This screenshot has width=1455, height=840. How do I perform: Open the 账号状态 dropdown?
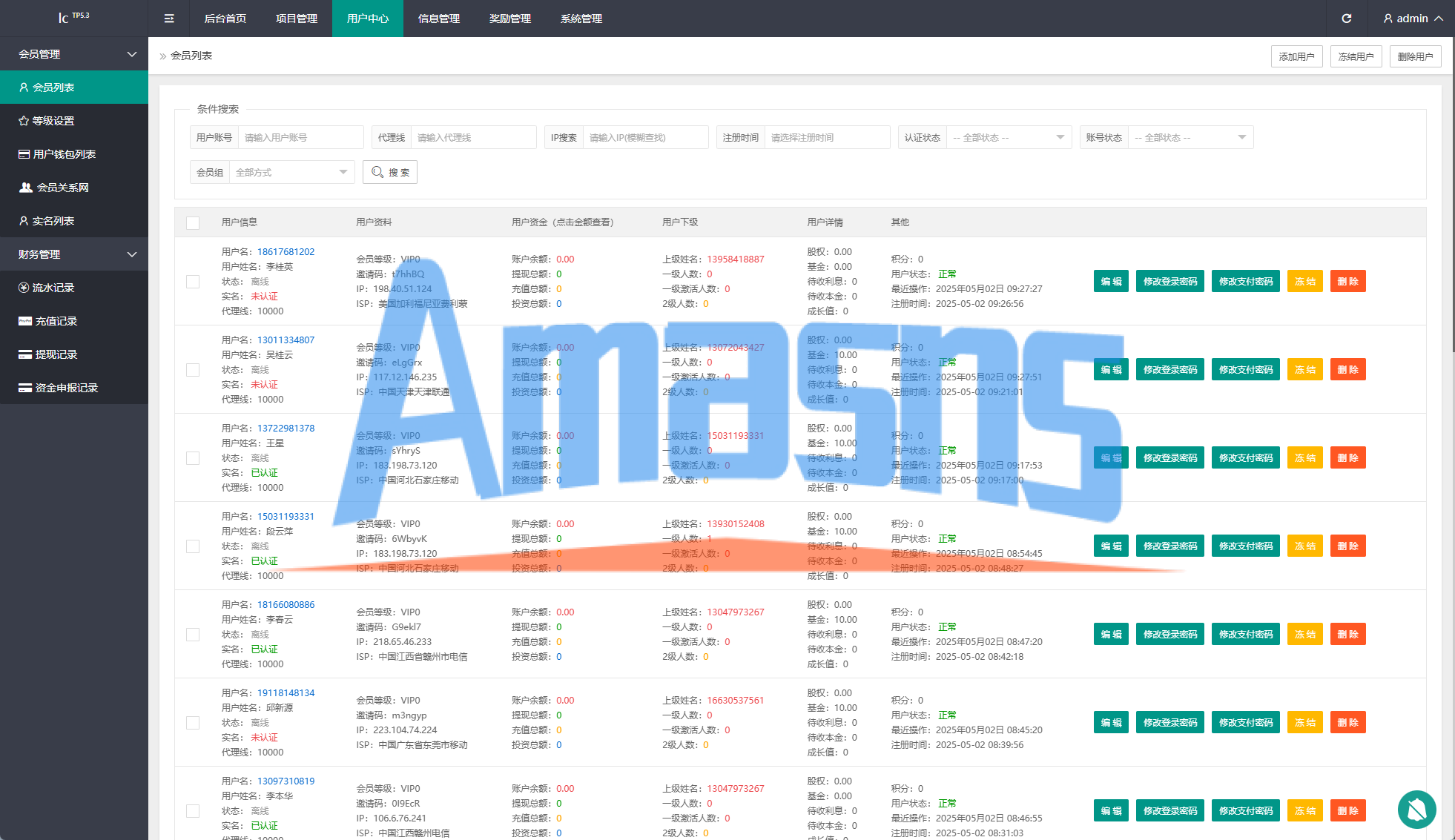pos(1190,138)
